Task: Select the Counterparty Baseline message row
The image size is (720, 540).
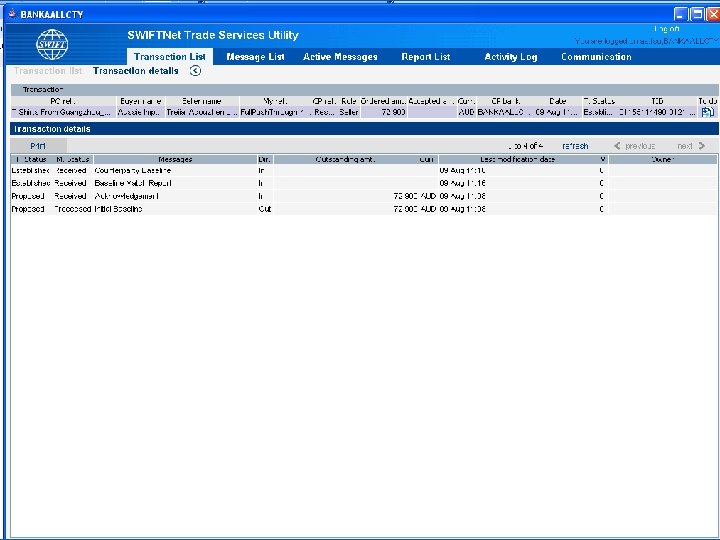Action: (363, 170)
